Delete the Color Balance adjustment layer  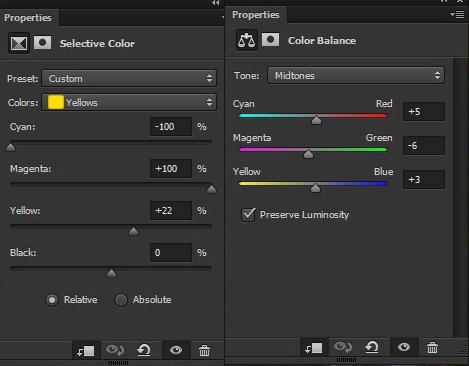click(432, 347)
